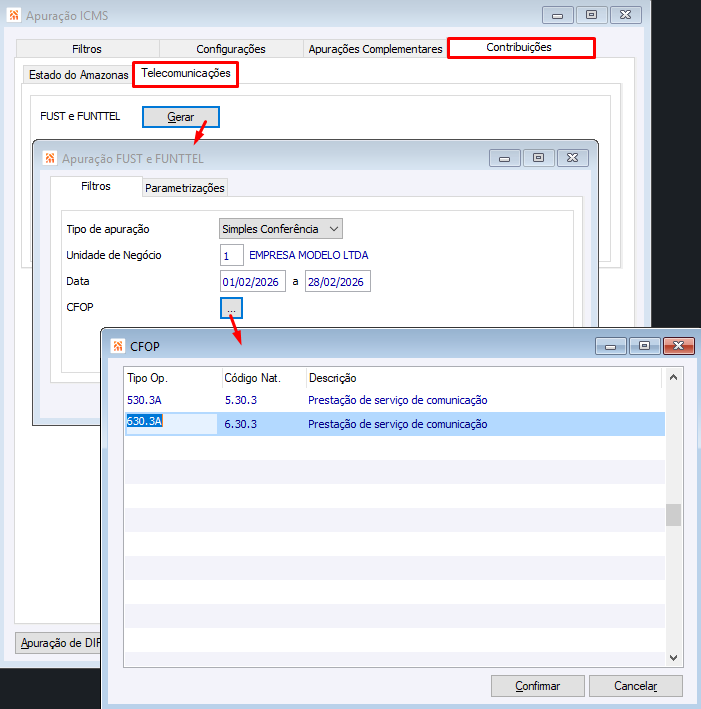
Task: Switch to Estado do Amazonas sub-tab
Action: (78, 75)
